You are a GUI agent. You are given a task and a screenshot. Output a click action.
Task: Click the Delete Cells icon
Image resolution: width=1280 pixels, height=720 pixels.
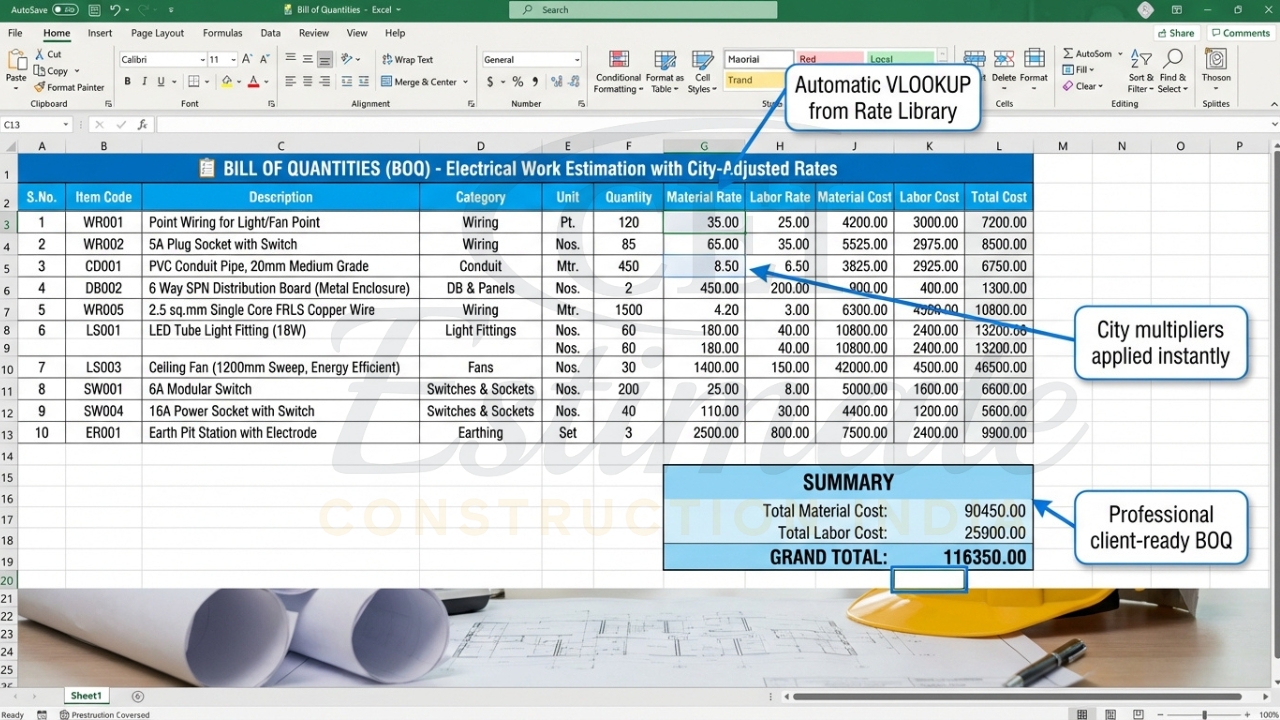coord(1005,60)
